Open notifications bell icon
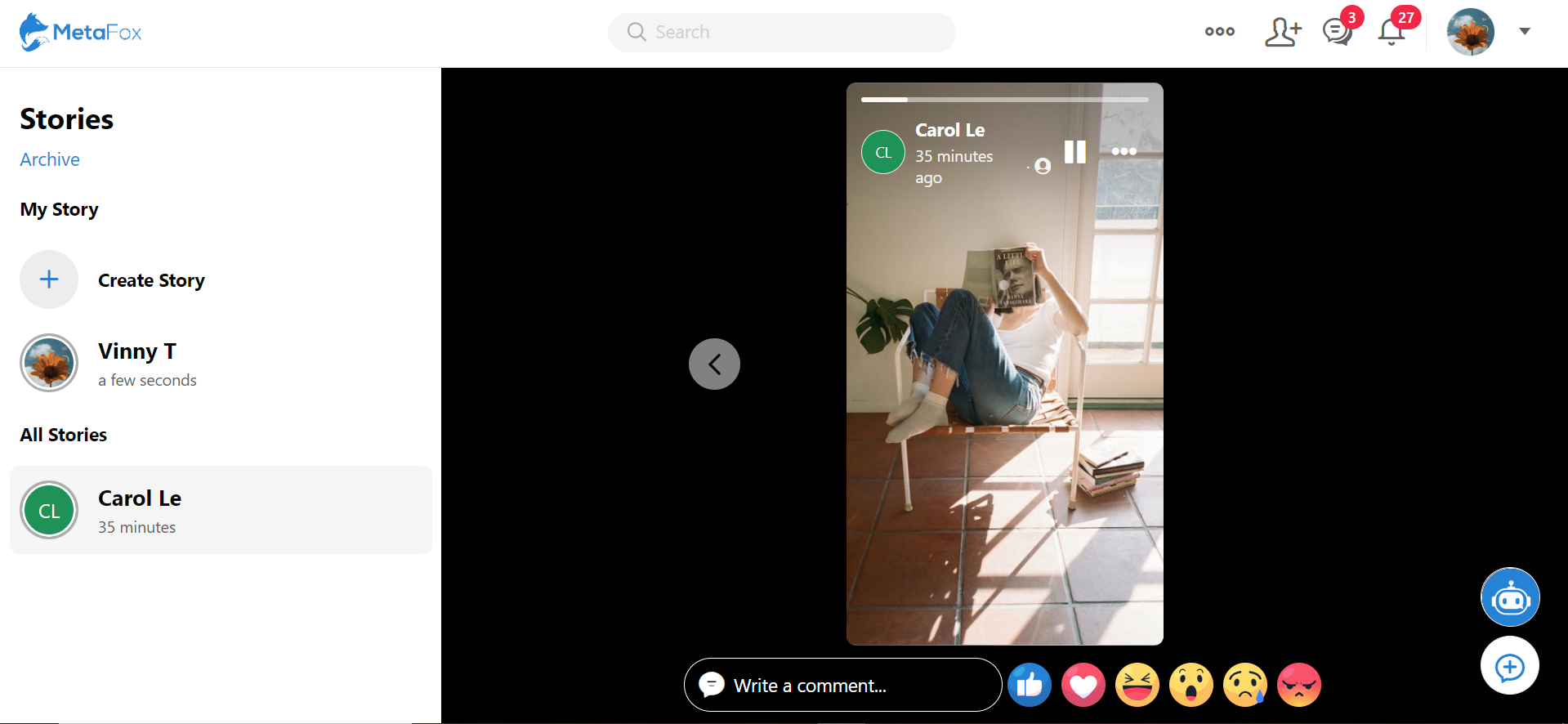Image resolution: width=1568 pixels, height=724 pixels. coord(1392,32)
